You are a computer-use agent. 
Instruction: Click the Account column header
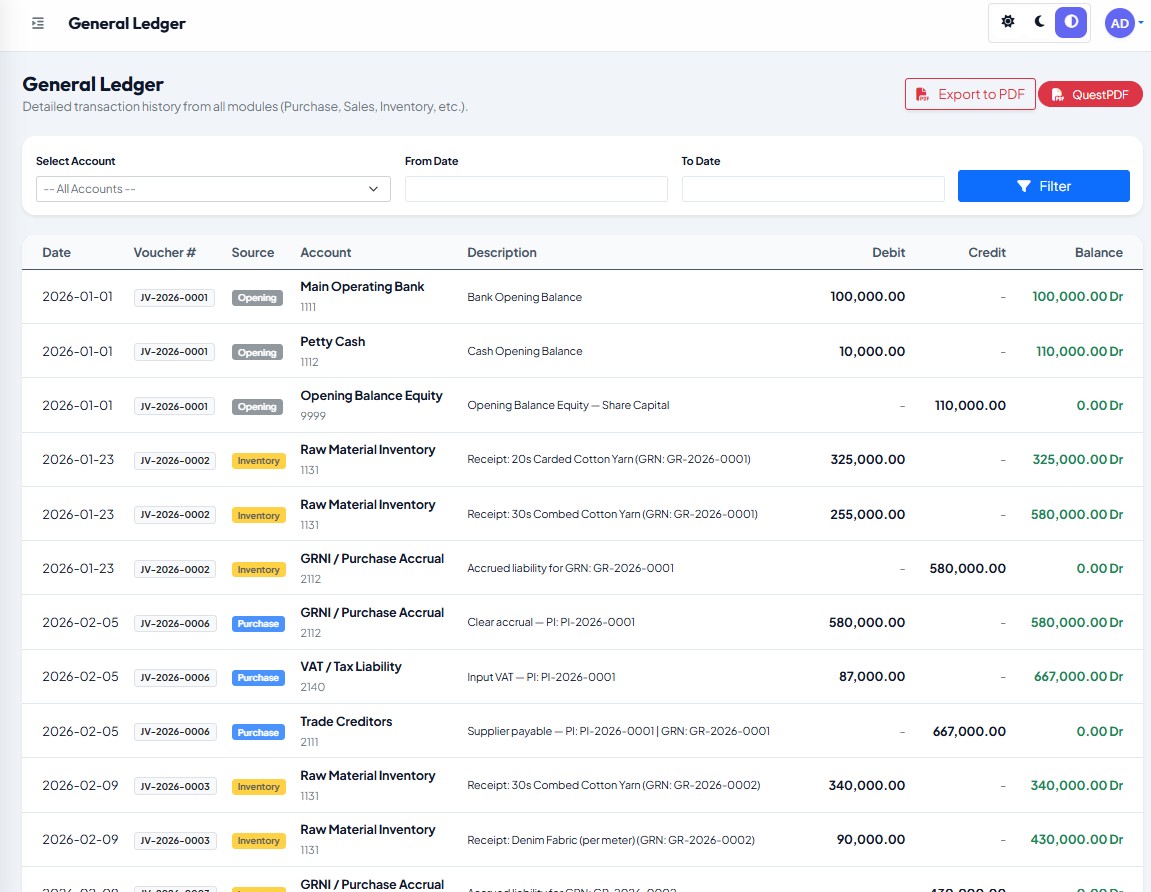point(325,253)
